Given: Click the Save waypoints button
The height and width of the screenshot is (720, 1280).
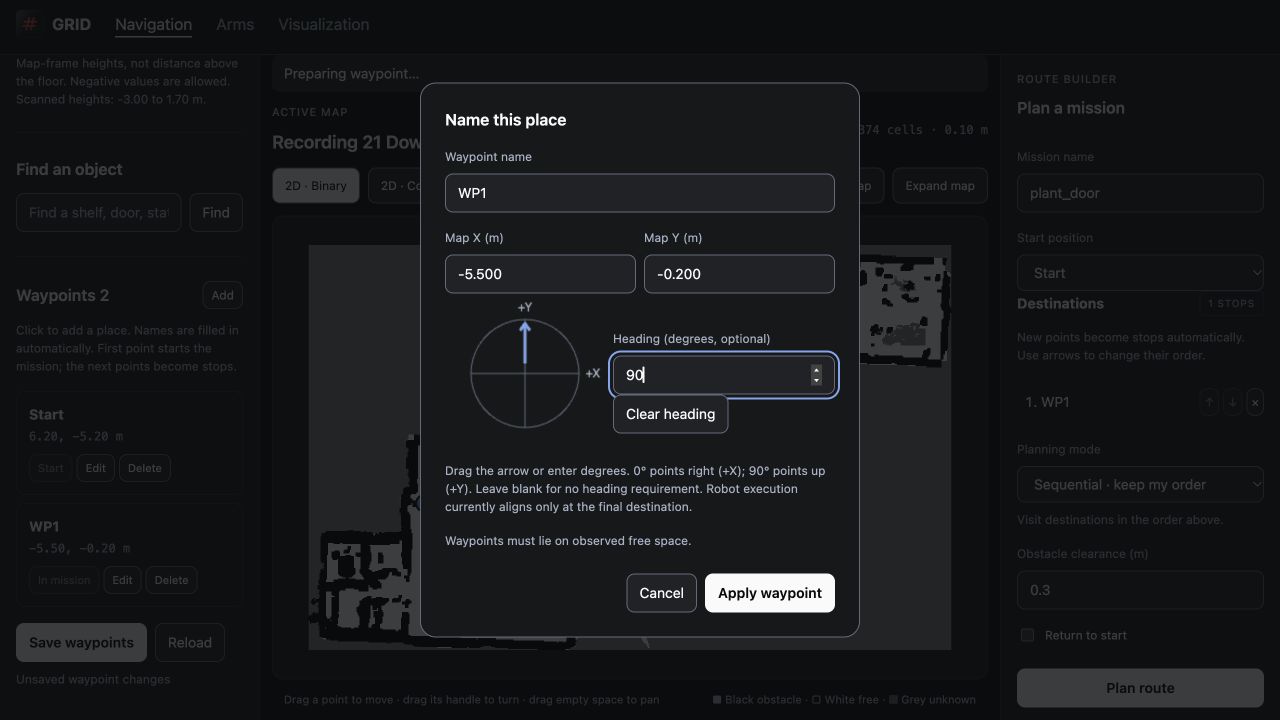Looking at the screenshot, I should [81, 643].
